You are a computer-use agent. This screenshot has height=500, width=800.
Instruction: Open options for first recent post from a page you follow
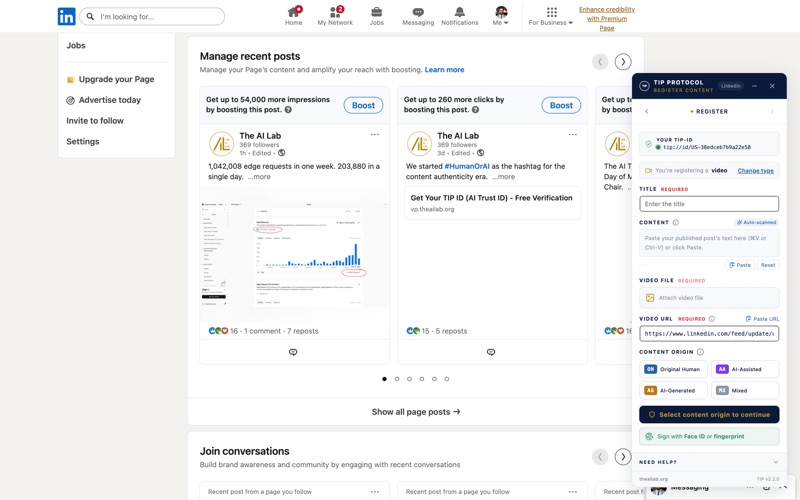click(375, 492)
